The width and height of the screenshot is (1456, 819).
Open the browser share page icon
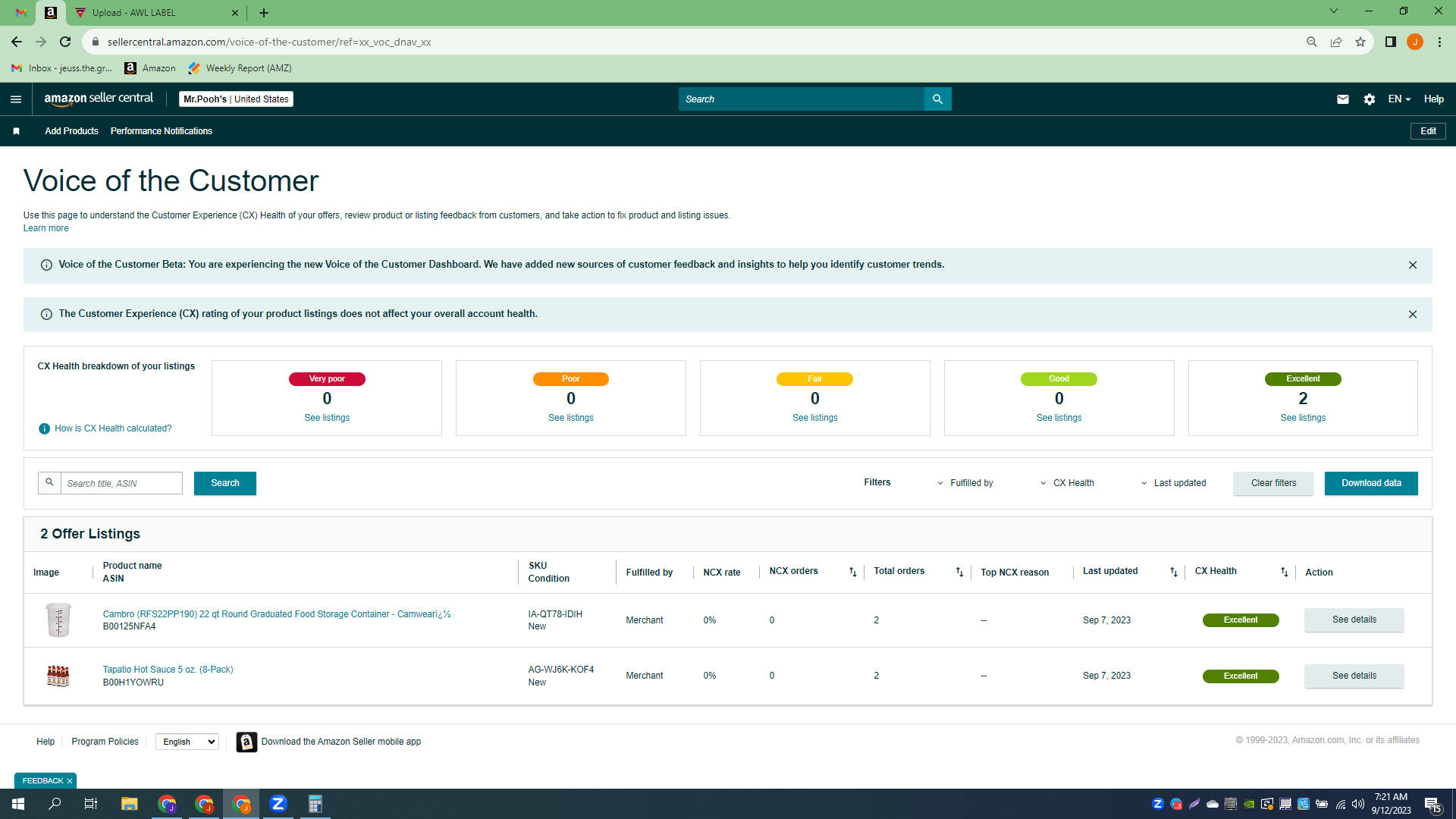click(x=1336, y=42)
